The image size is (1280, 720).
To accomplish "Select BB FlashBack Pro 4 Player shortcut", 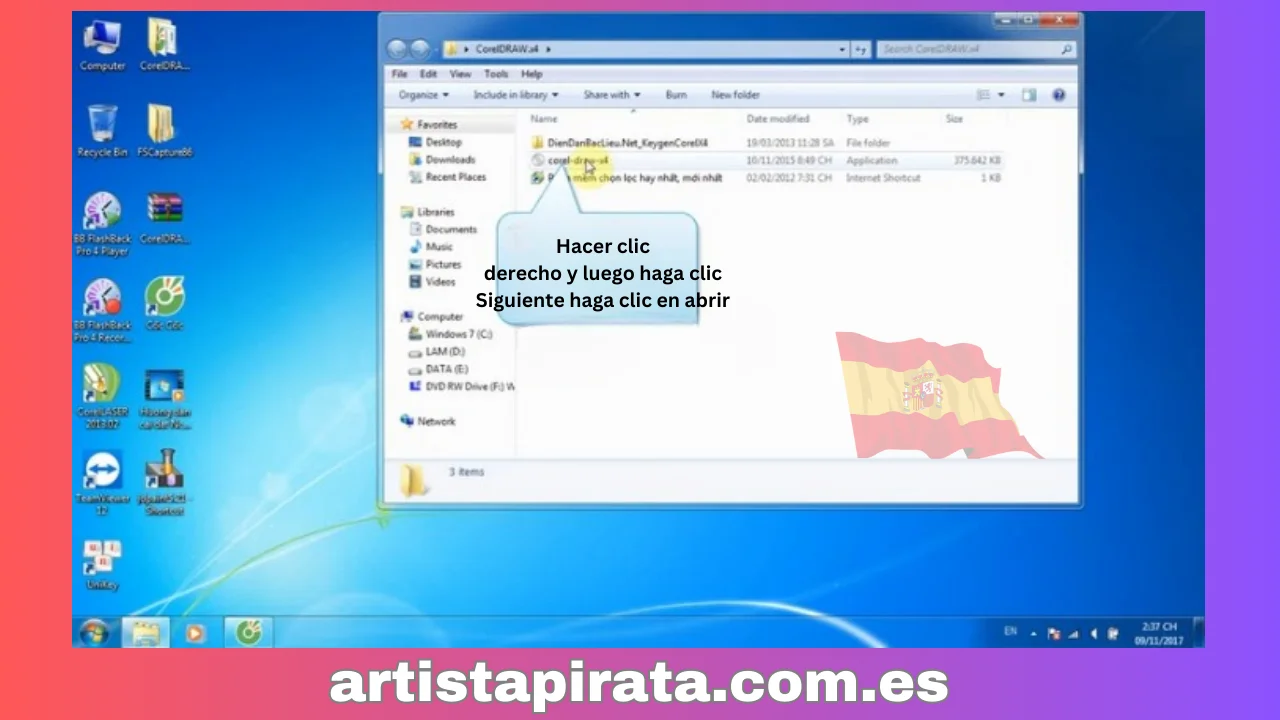I will point(102,224).
